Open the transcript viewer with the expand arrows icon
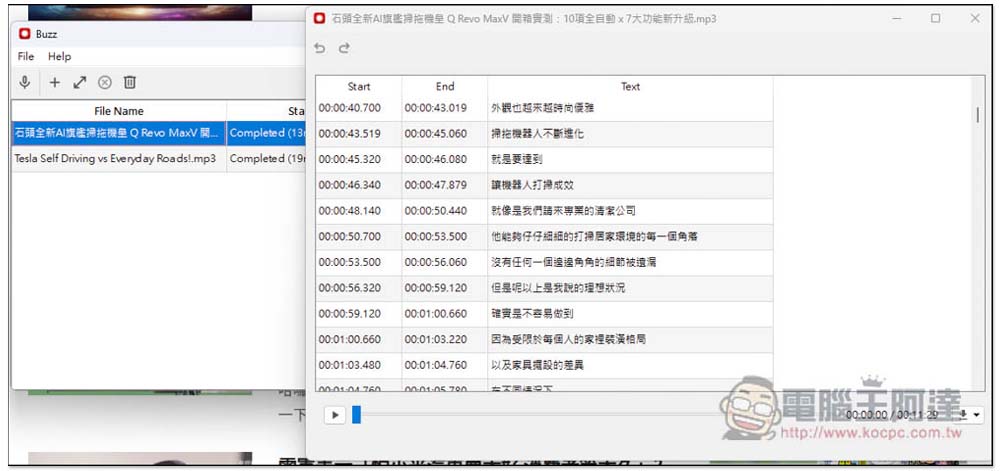 pos(80,82)
